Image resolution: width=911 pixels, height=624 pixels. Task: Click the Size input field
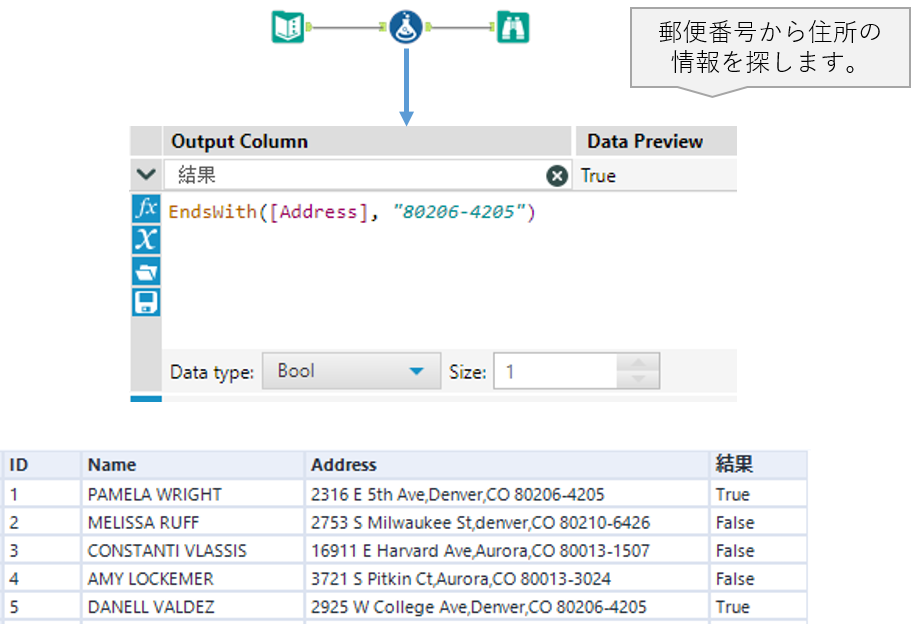pyautogui.click(x=555, y=372)
